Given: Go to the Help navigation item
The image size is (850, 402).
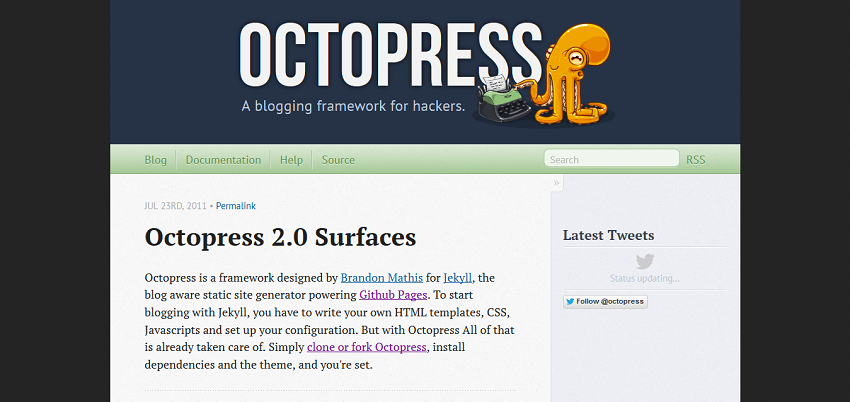Looking at the screenshot, I should point(291,160).
